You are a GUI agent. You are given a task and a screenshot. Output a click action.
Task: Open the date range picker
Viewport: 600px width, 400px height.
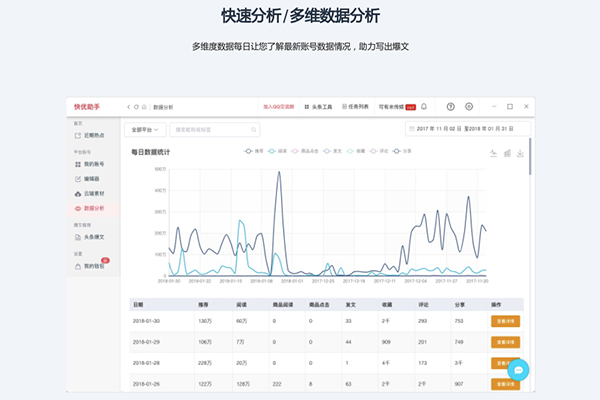[x=467, y=129]
